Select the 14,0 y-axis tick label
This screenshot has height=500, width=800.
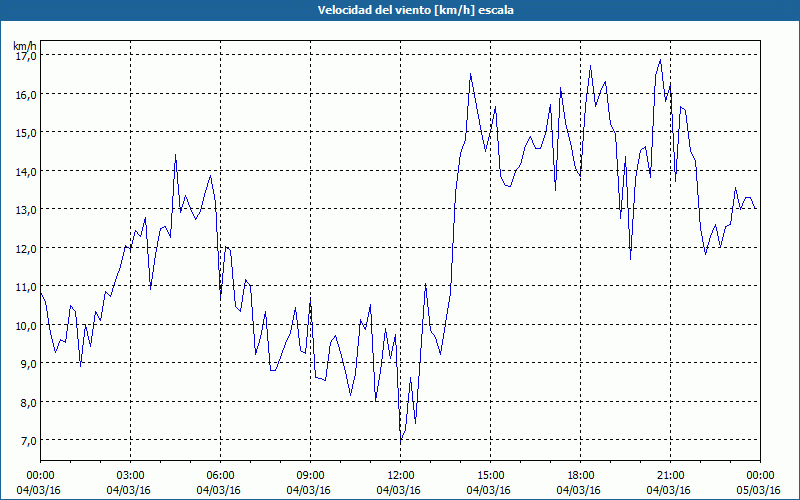25,171
